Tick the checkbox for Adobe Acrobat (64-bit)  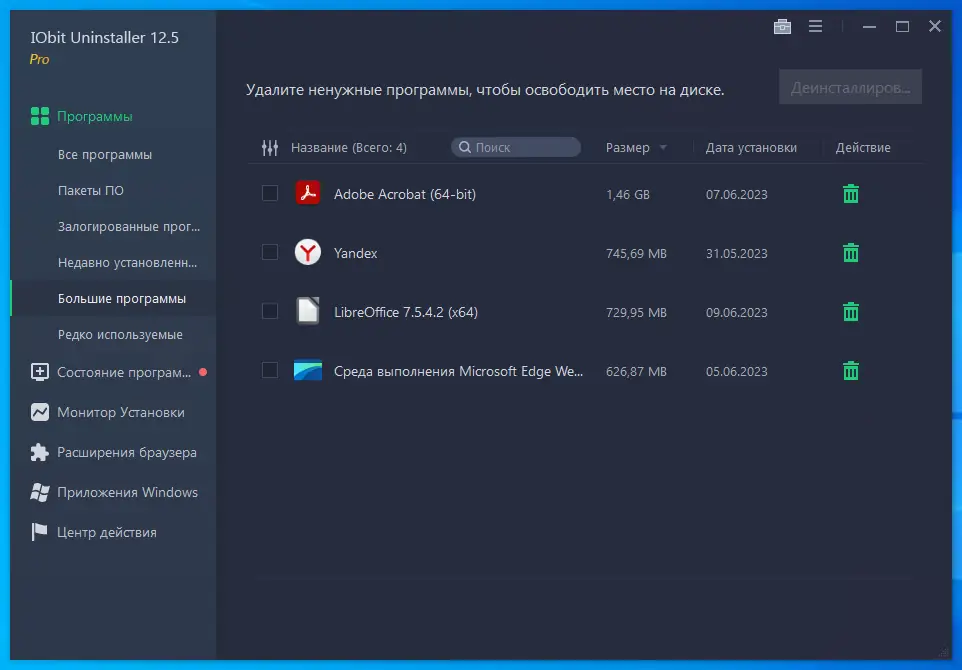point(270,193)
